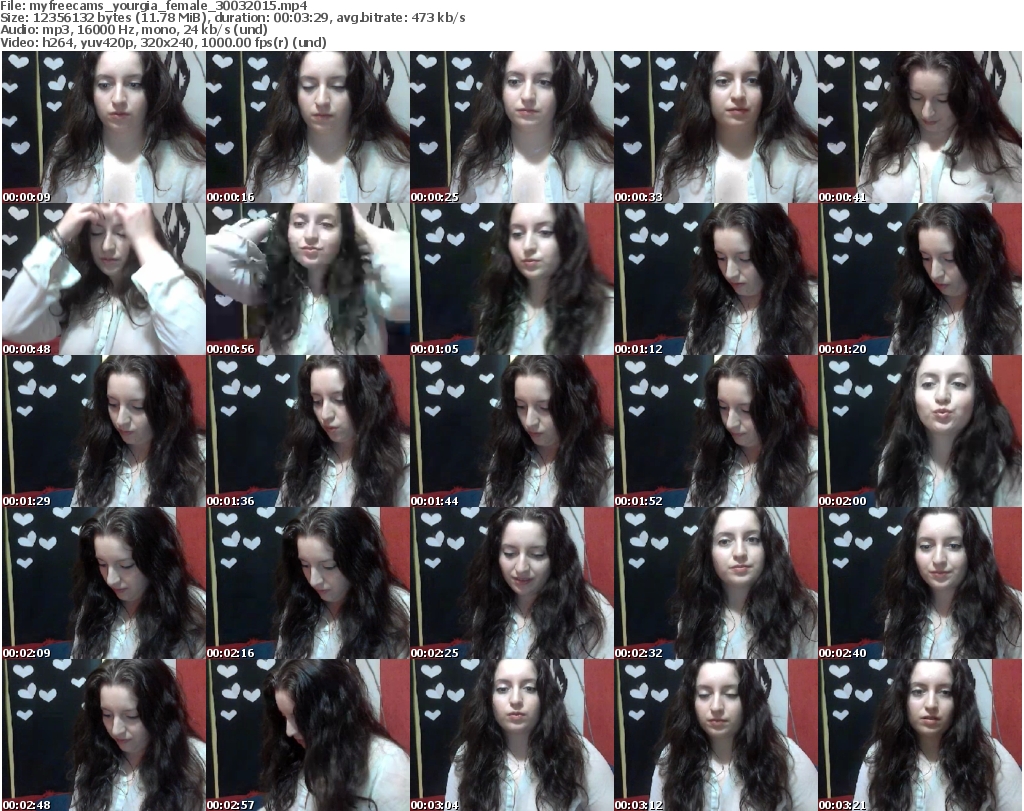Viewport: 1024px width, 811px height.
Task: Choose the frame marked 00:02:16
Action: coord(308,583)
